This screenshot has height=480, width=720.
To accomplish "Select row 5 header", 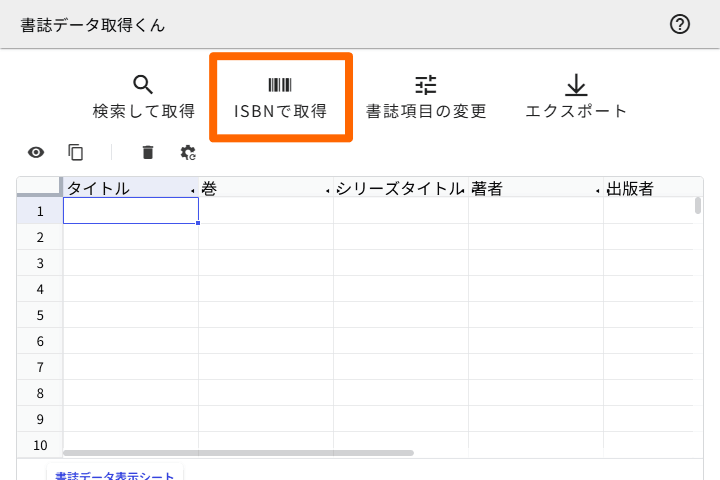I will point(40,315).
